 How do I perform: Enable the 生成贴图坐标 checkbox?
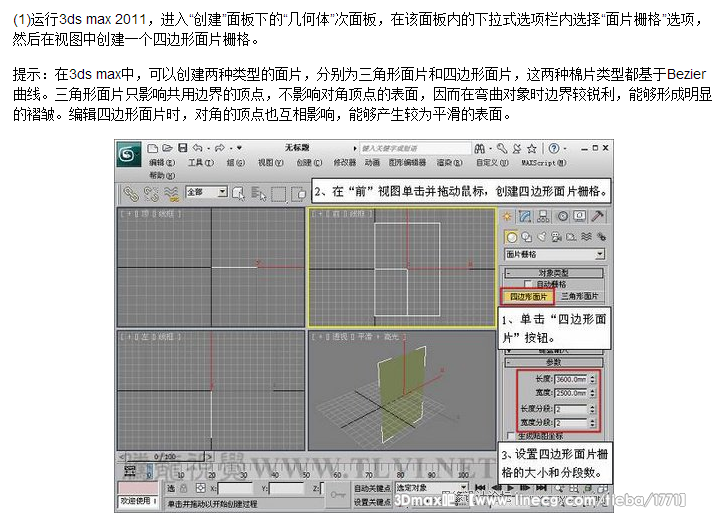510,436
